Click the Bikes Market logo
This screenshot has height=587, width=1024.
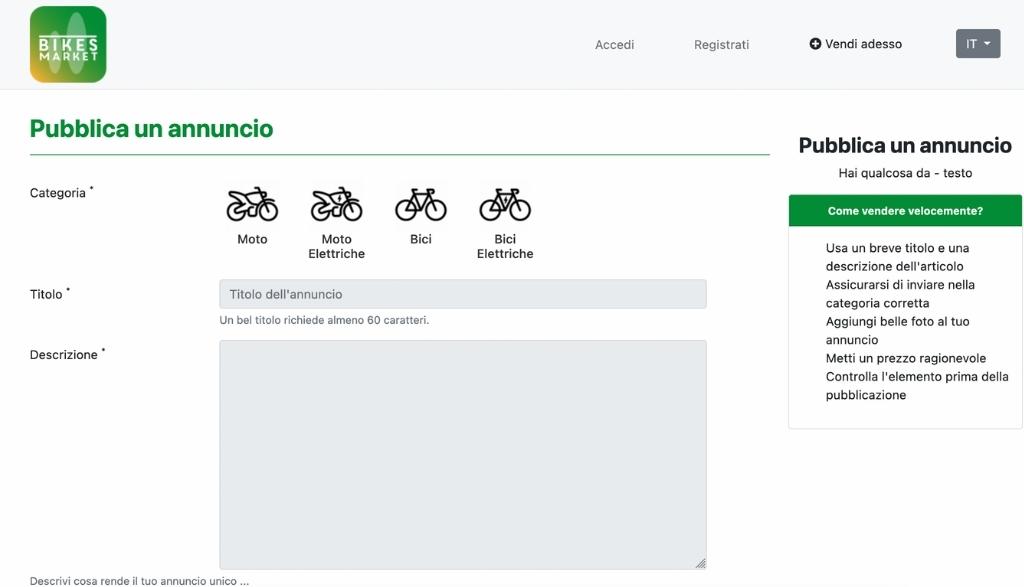(x=68, y=44)
